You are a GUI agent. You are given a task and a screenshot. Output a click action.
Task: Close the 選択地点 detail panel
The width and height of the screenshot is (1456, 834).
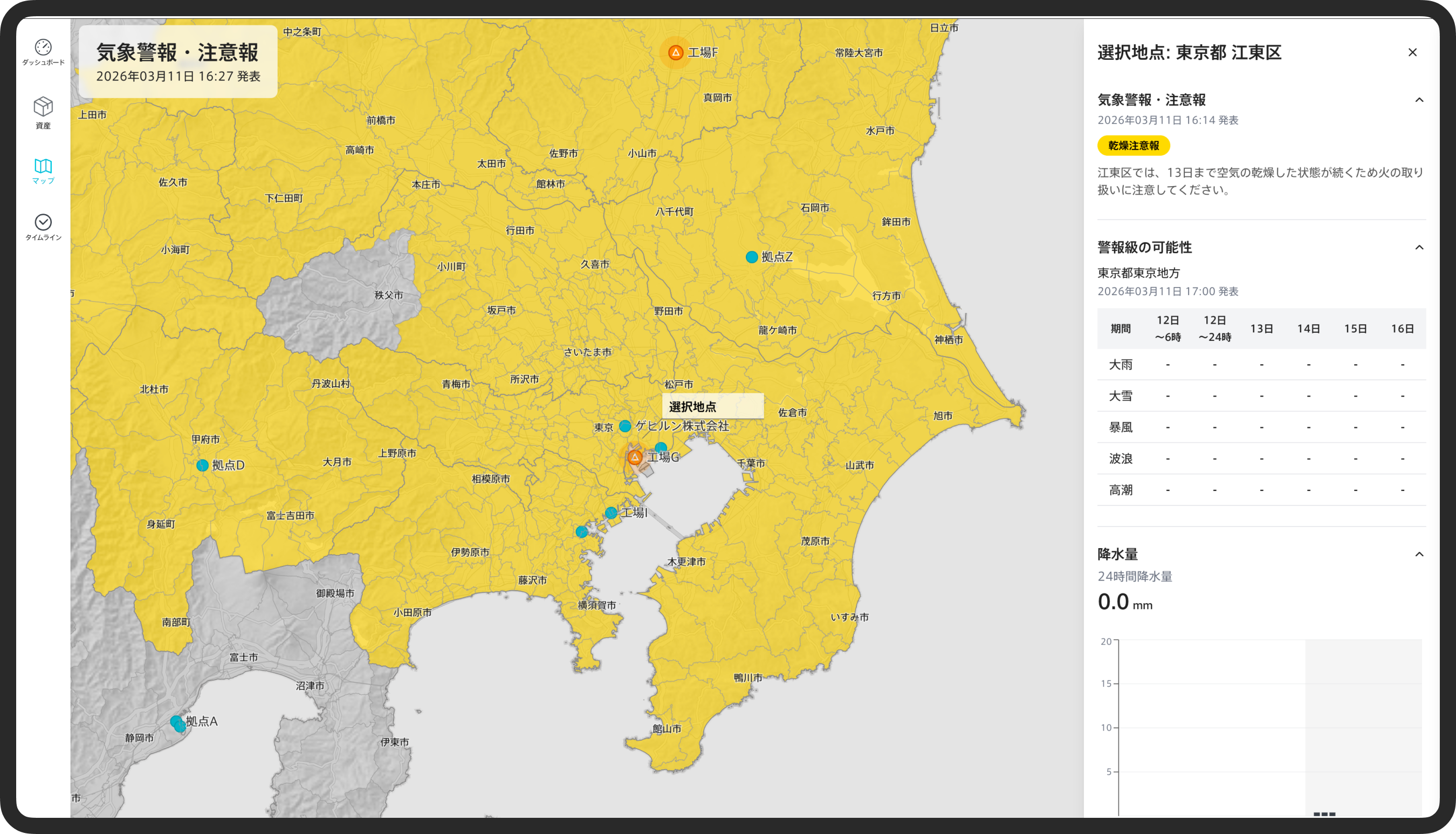(1412, 53)
